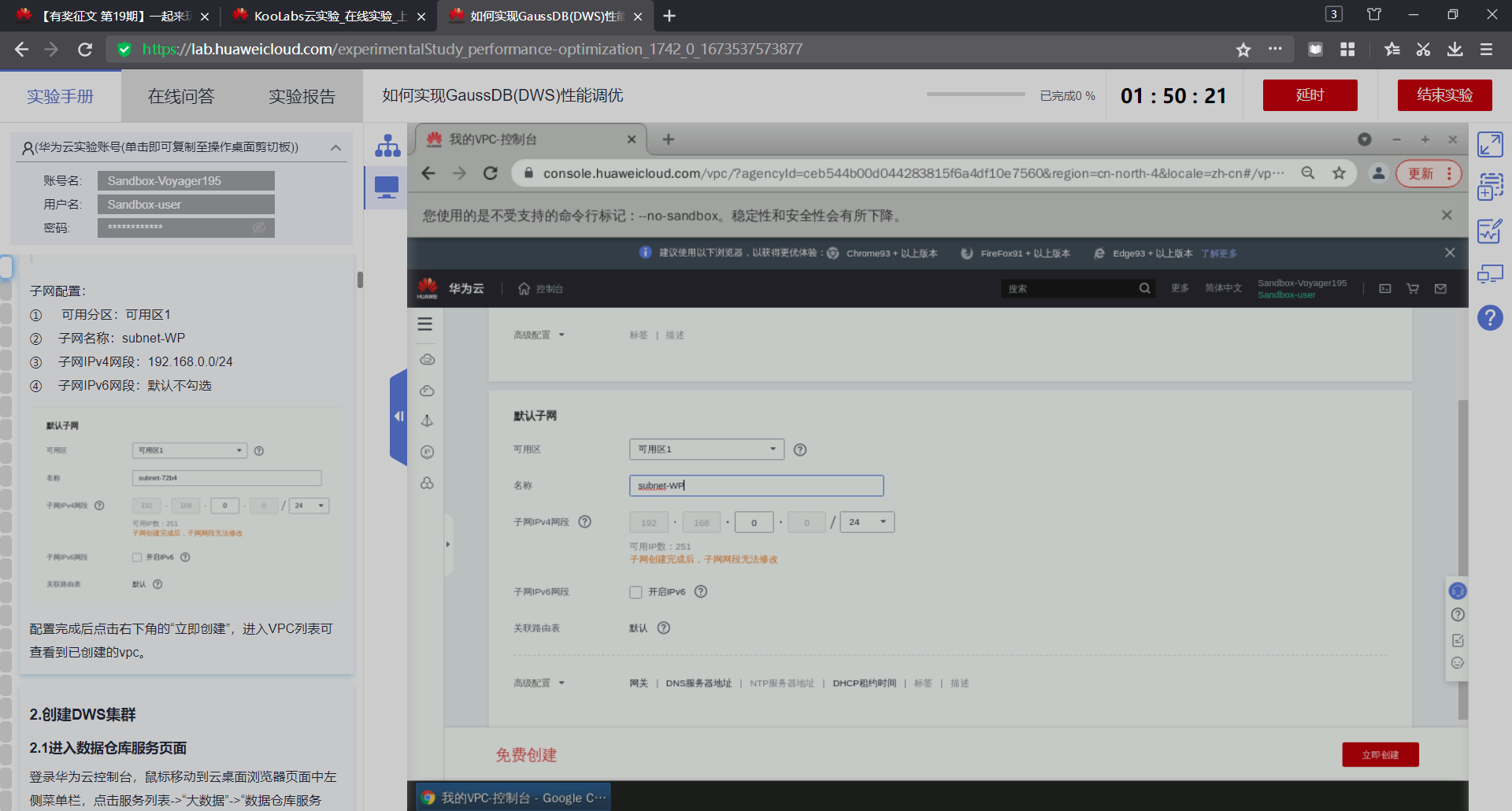Image resolution: width=1512 pixels, height=811 pixels.
Task: Click the fullscreen expand icon on right rail
Action: coord(1490,145)
